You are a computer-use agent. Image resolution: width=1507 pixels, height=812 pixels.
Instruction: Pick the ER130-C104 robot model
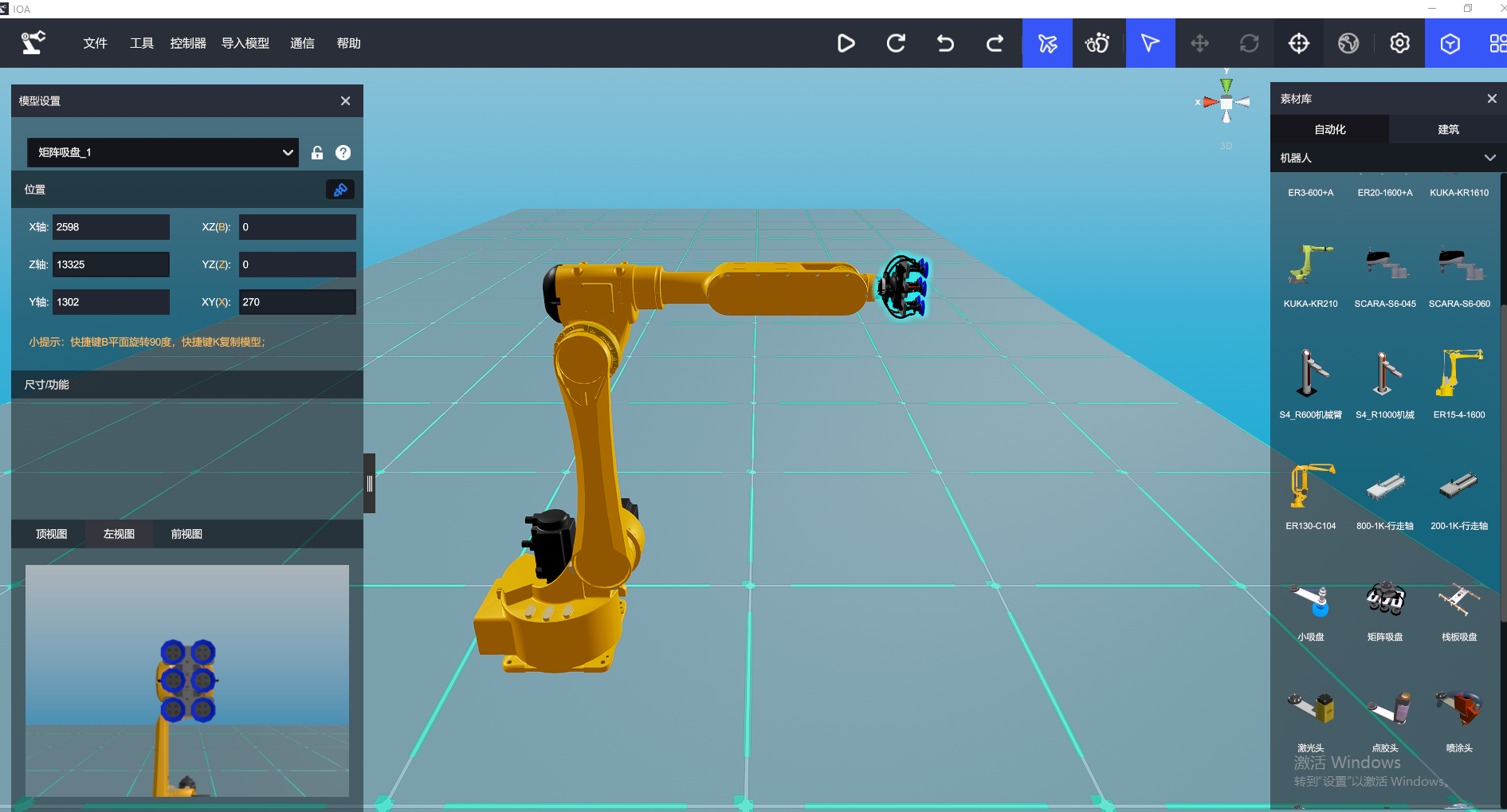1310,496
